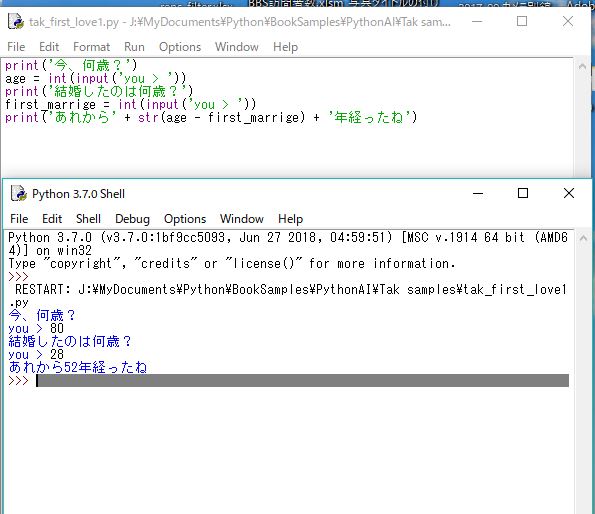Open Options menu in the editor window
Screen dimensions: 595x514
click(x=180, y=47)
